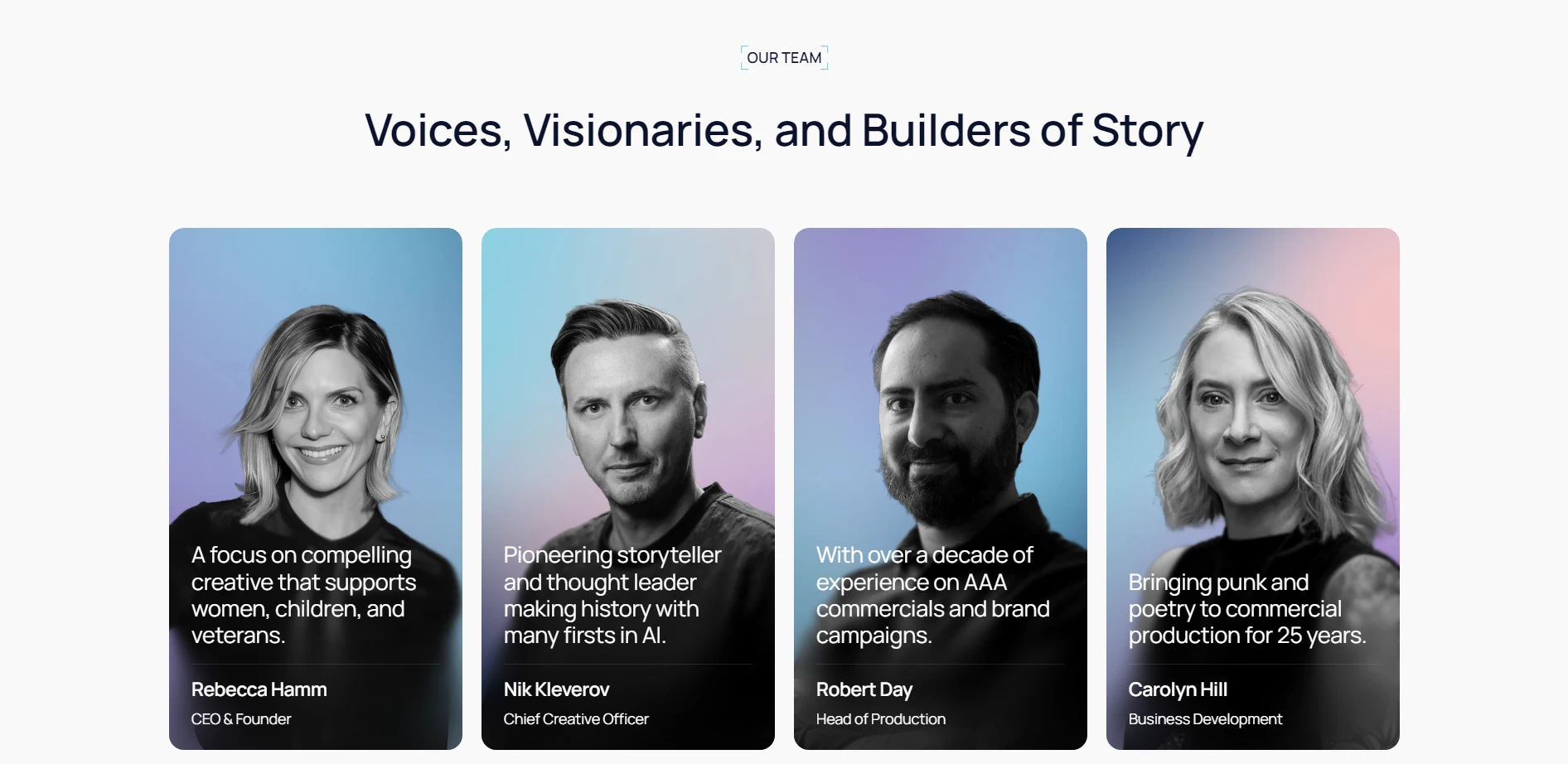1568x764 pixels.
Task: Click the "Head of Production" title
Action: [x=880, y=719]
